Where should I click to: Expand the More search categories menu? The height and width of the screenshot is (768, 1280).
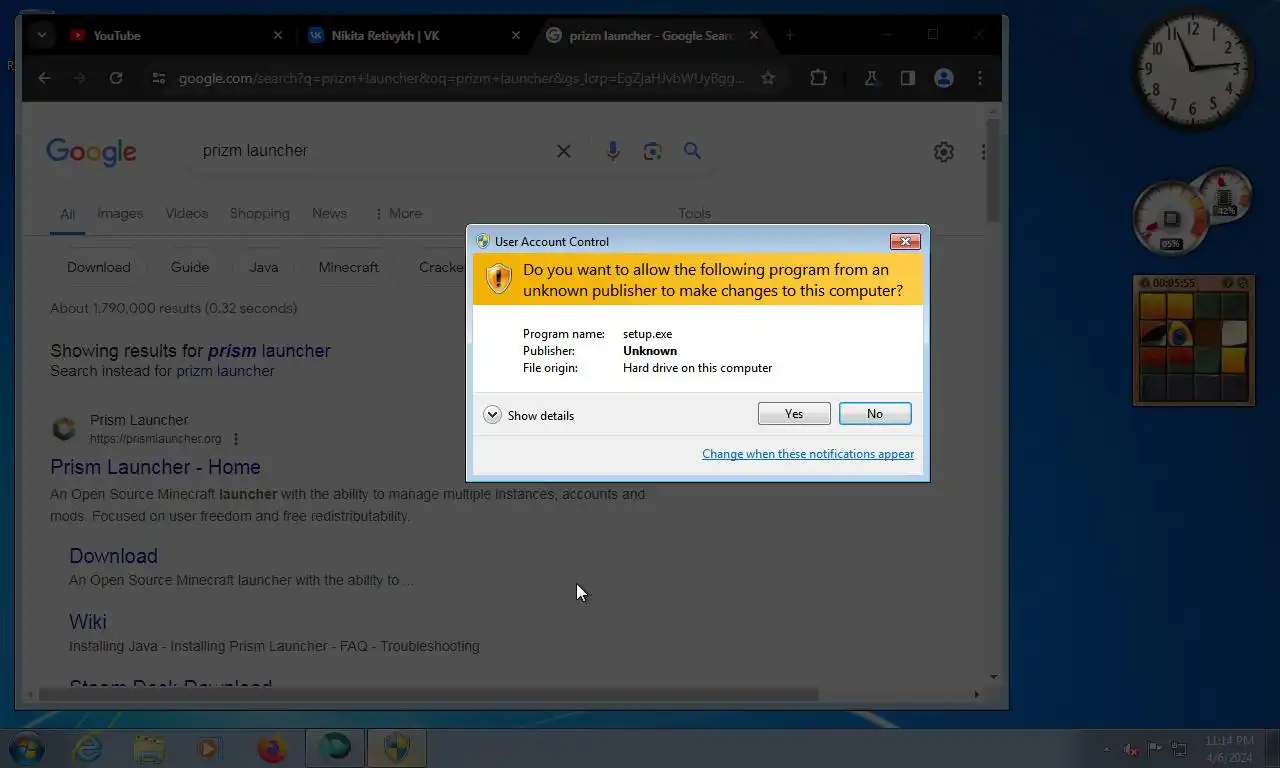click(398, 213)
